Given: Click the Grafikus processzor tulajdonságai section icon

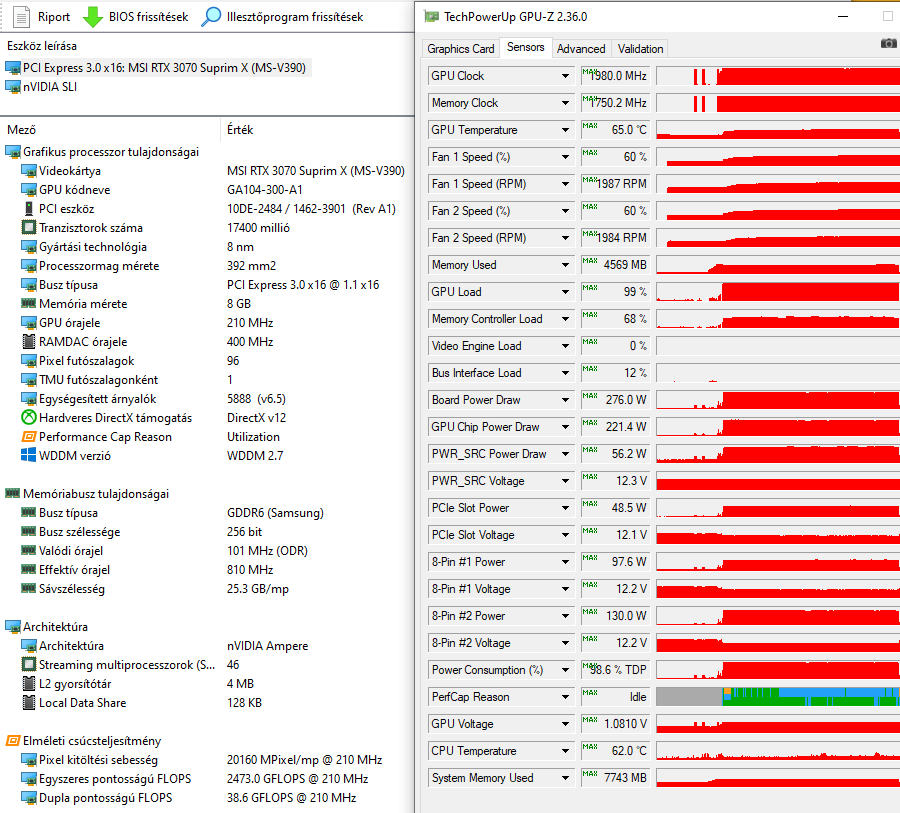Looking at the screenshot, I should [x=13, y=152].
